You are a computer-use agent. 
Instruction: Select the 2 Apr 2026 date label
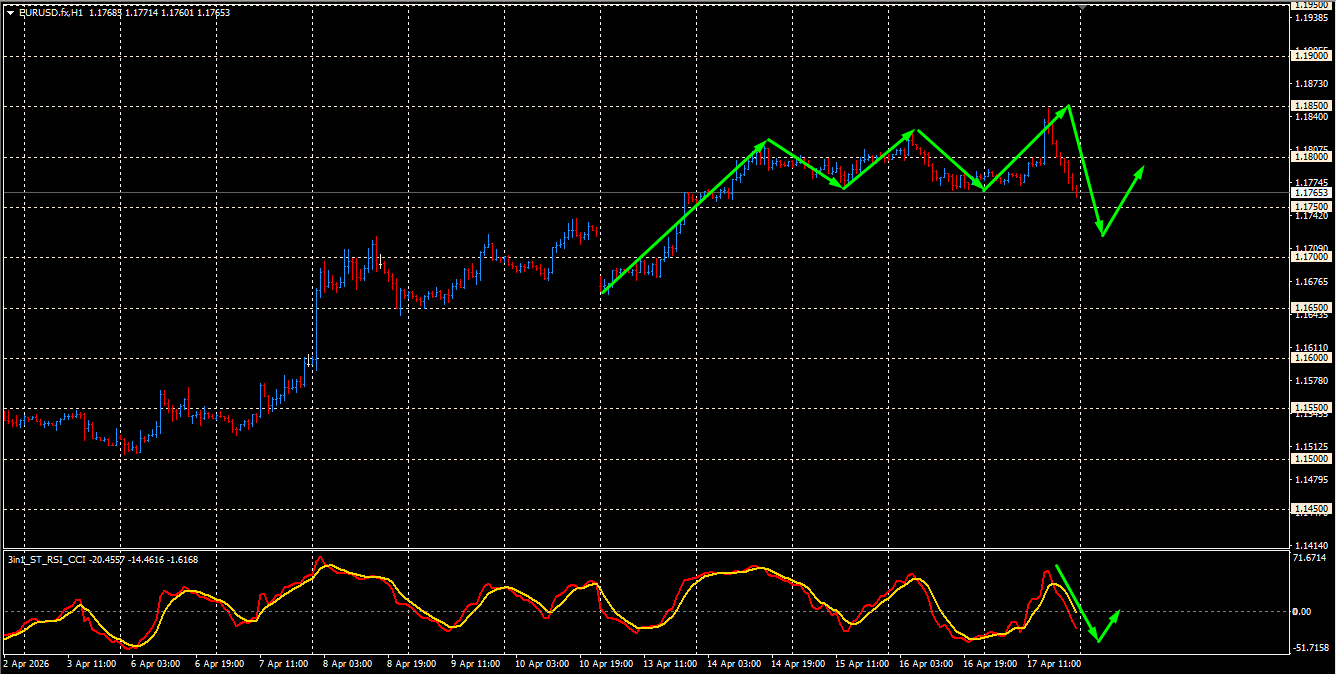click(x=25, y=666)
